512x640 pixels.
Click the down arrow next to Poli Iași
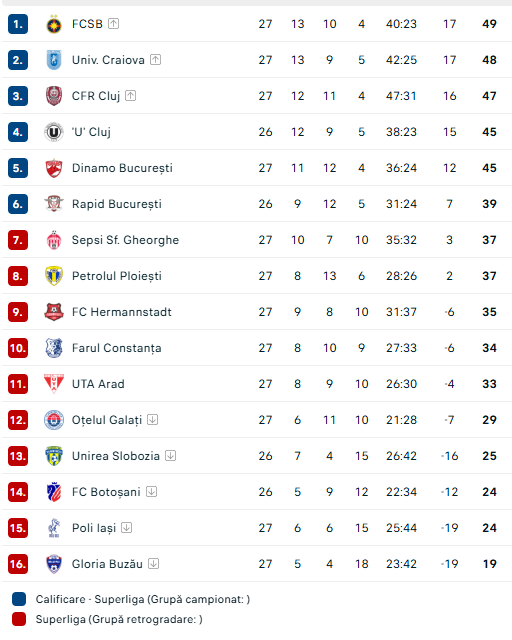[127, 527]
